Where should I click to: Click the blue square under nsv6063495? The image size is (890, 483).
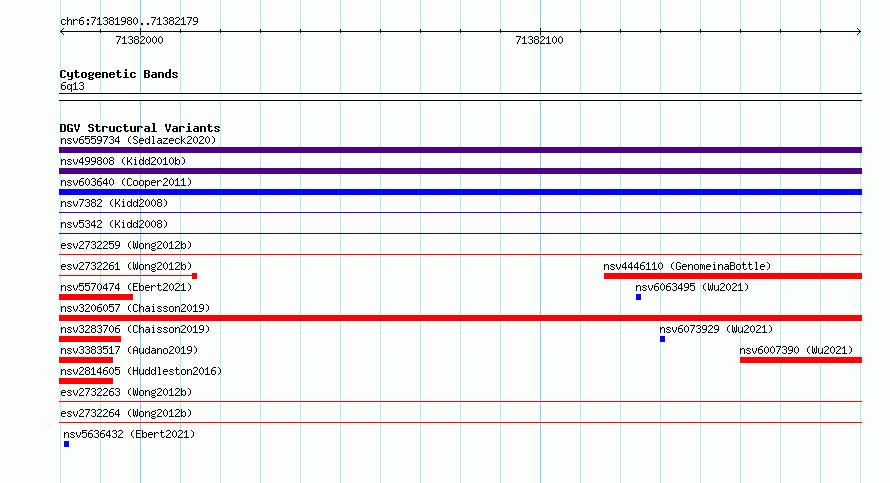pyautogui.click(x=639, y=297)
